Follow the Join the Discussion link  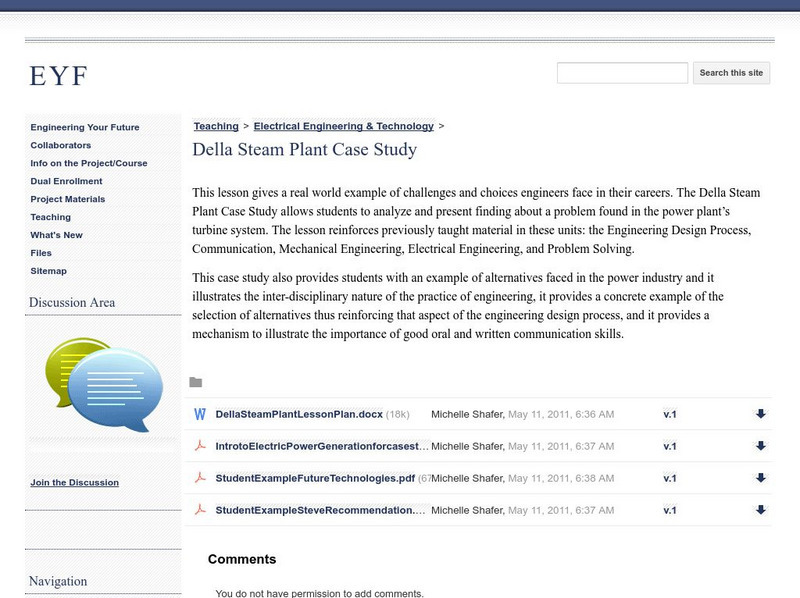tap(74, 482)
